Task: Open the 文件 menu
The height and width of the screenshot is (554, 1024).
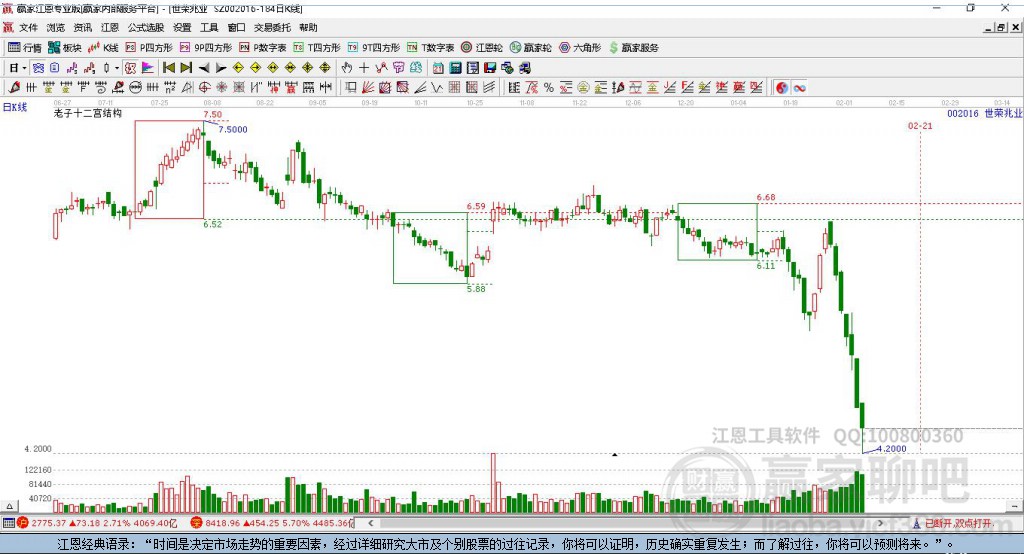Action: (28, 27)
